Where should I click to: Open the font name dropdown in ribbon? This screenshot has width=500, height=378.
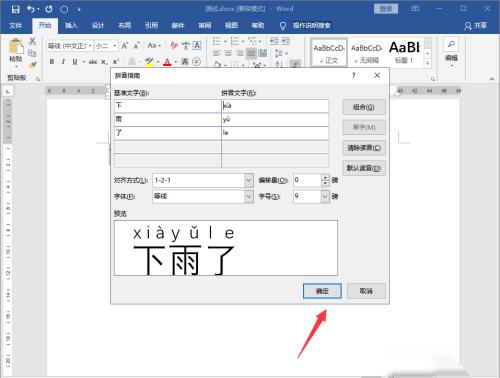coord(90,46)
